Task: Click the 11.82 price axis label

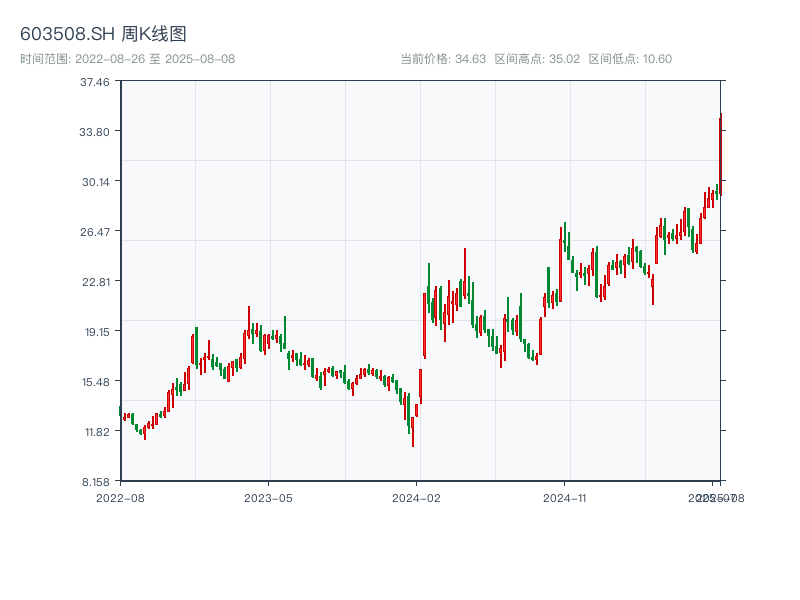Action: point(94,432)
